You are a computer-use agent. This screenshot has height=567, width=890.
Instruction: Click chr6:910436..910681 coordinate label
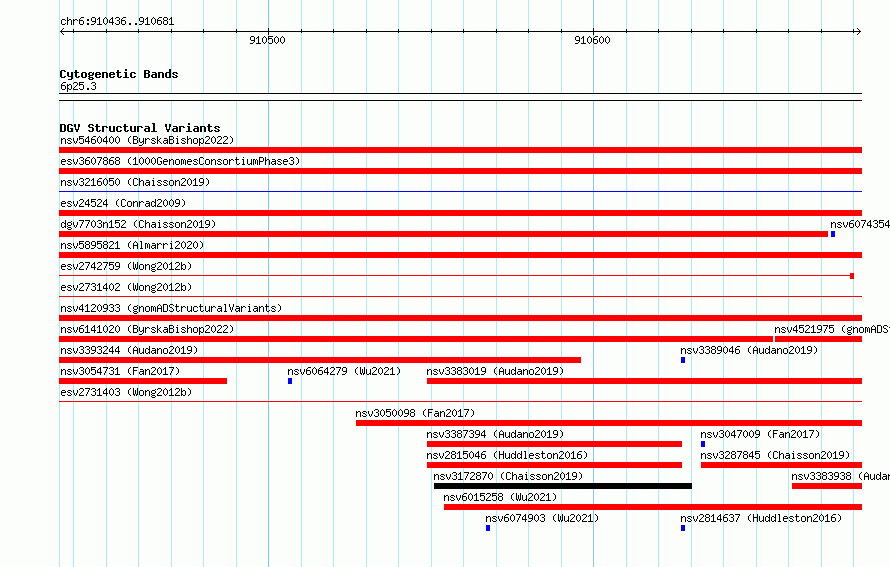click(117, 22)
